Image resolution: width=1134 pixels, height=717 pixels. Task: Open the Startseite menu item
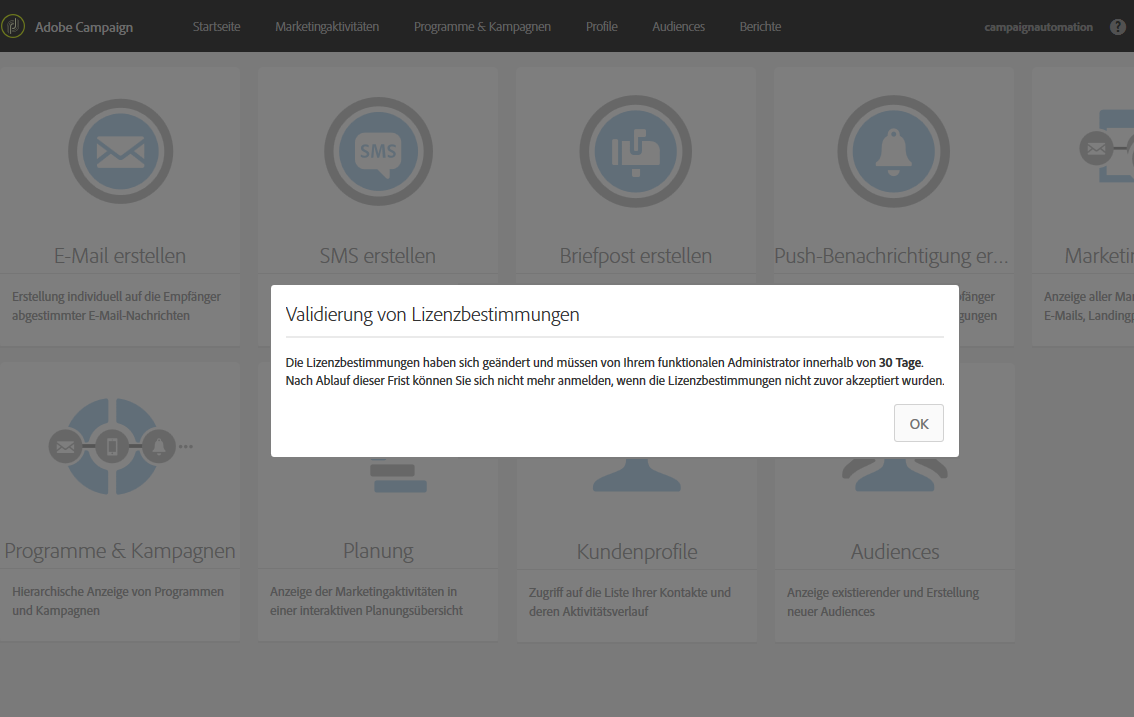coord(216,27)
